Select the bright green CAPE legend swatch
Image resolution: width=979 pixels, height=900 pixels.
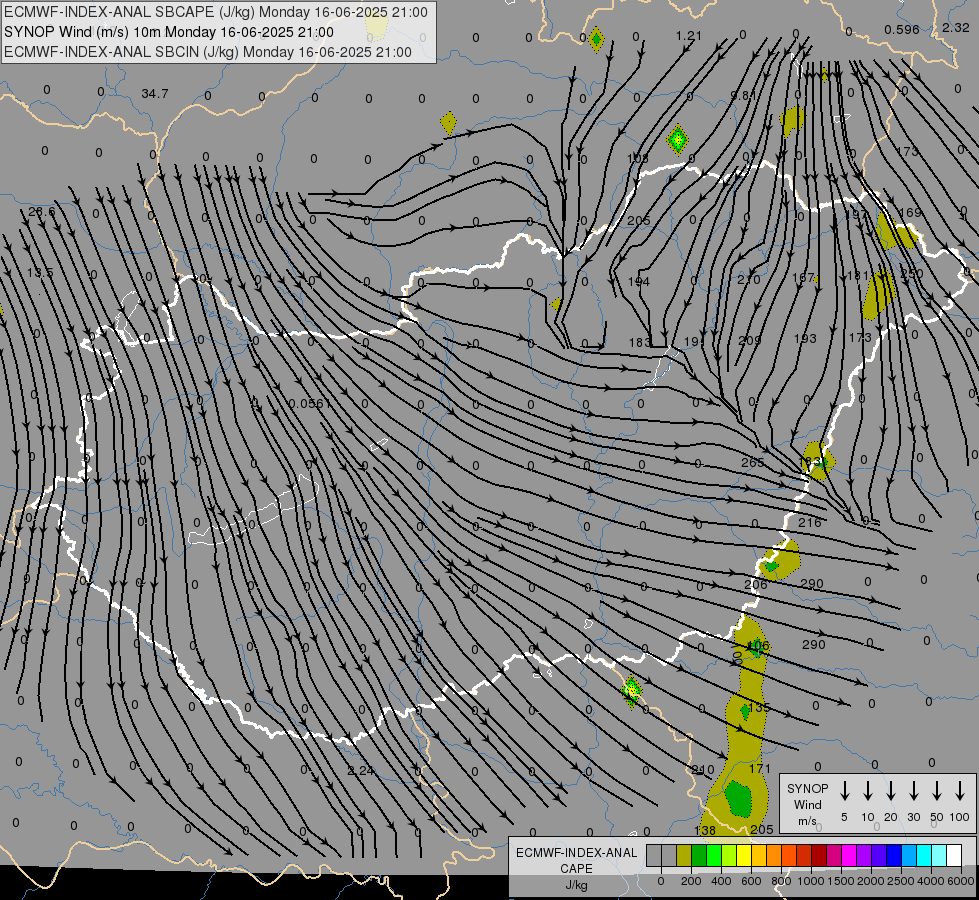pos(714,856)
